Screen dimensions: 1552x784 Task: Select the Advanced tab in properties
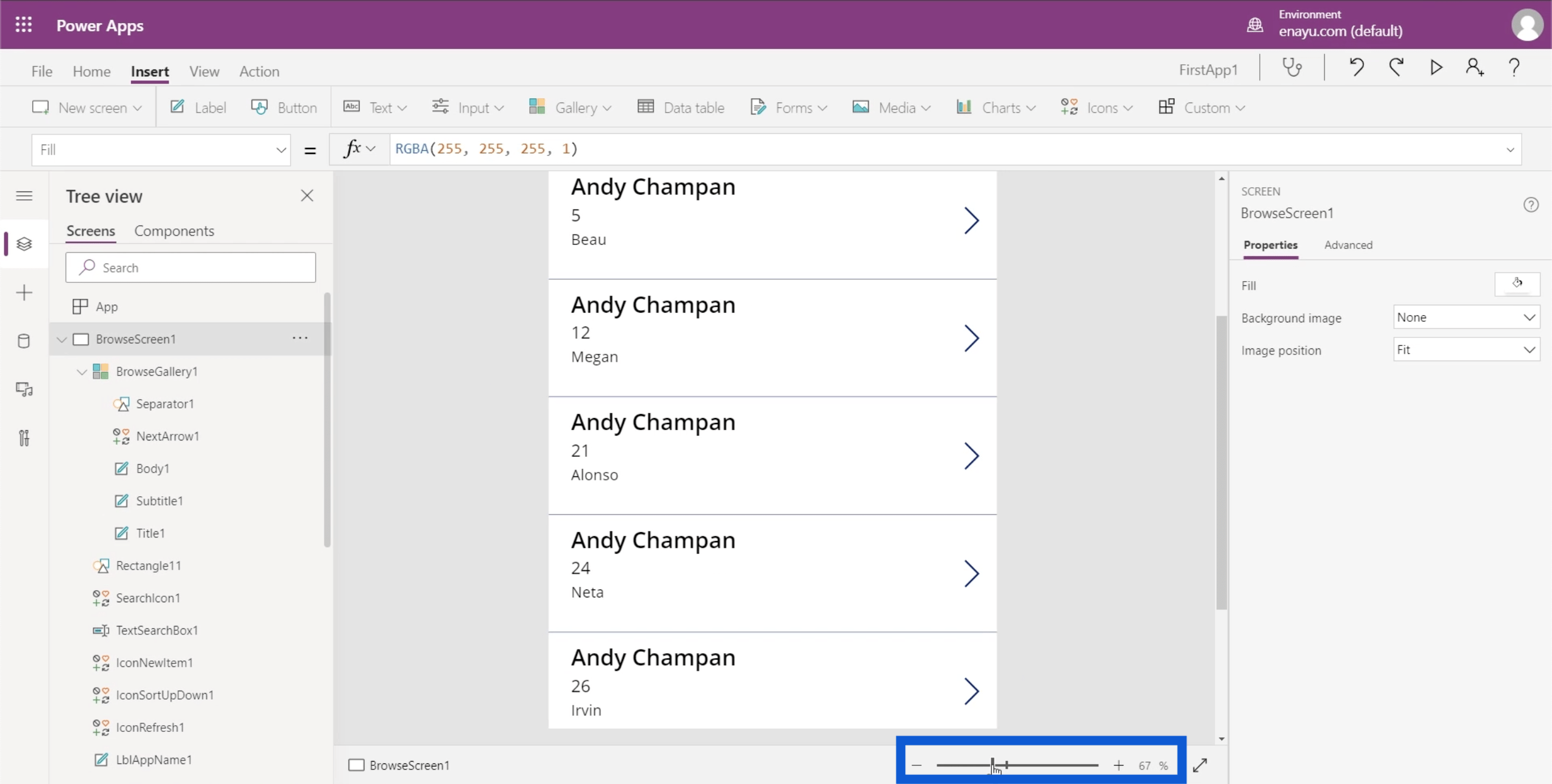[x=1348, y=244]
